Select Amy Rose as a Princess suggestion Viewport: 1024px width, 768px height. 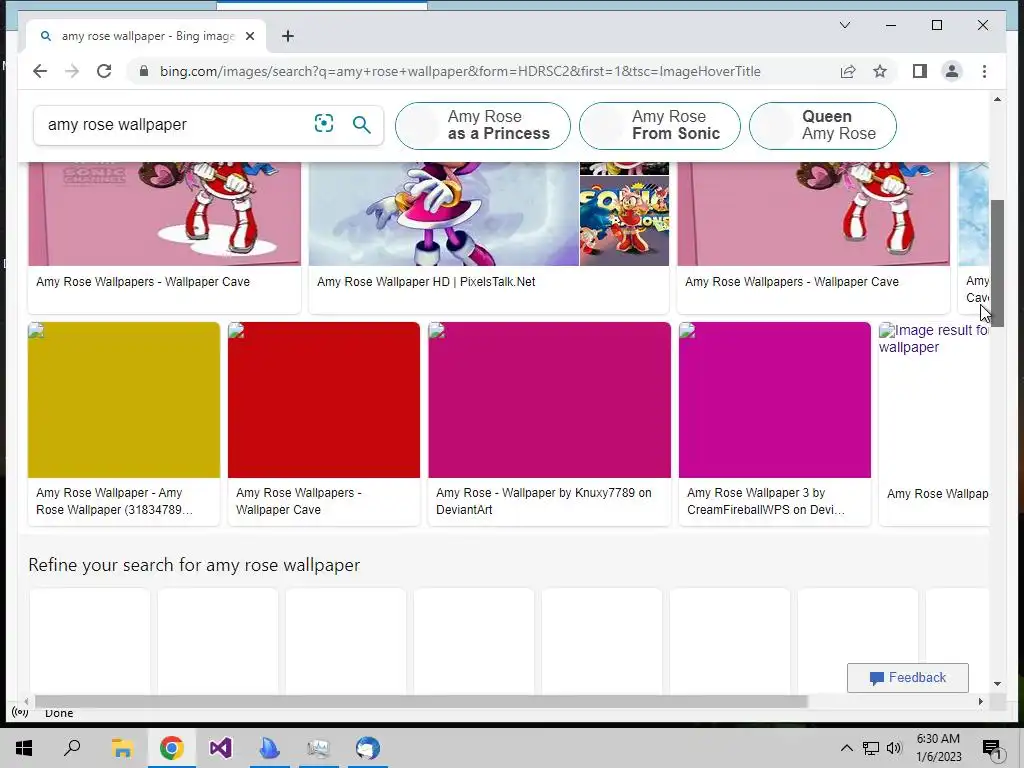(x=483, y=125)
